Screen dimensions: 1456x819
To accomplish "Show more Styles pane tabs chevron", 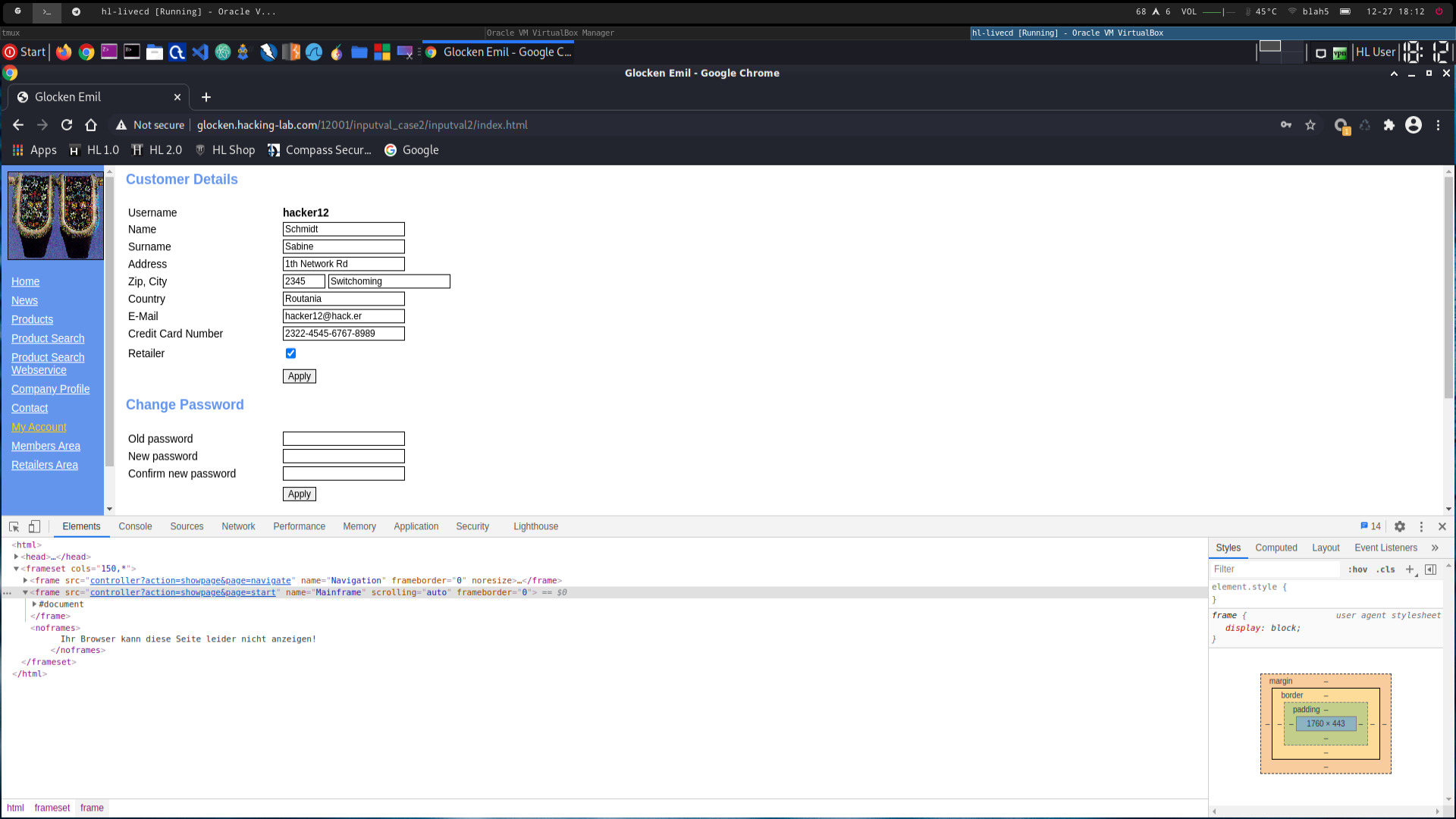I will pos(1435,548).
